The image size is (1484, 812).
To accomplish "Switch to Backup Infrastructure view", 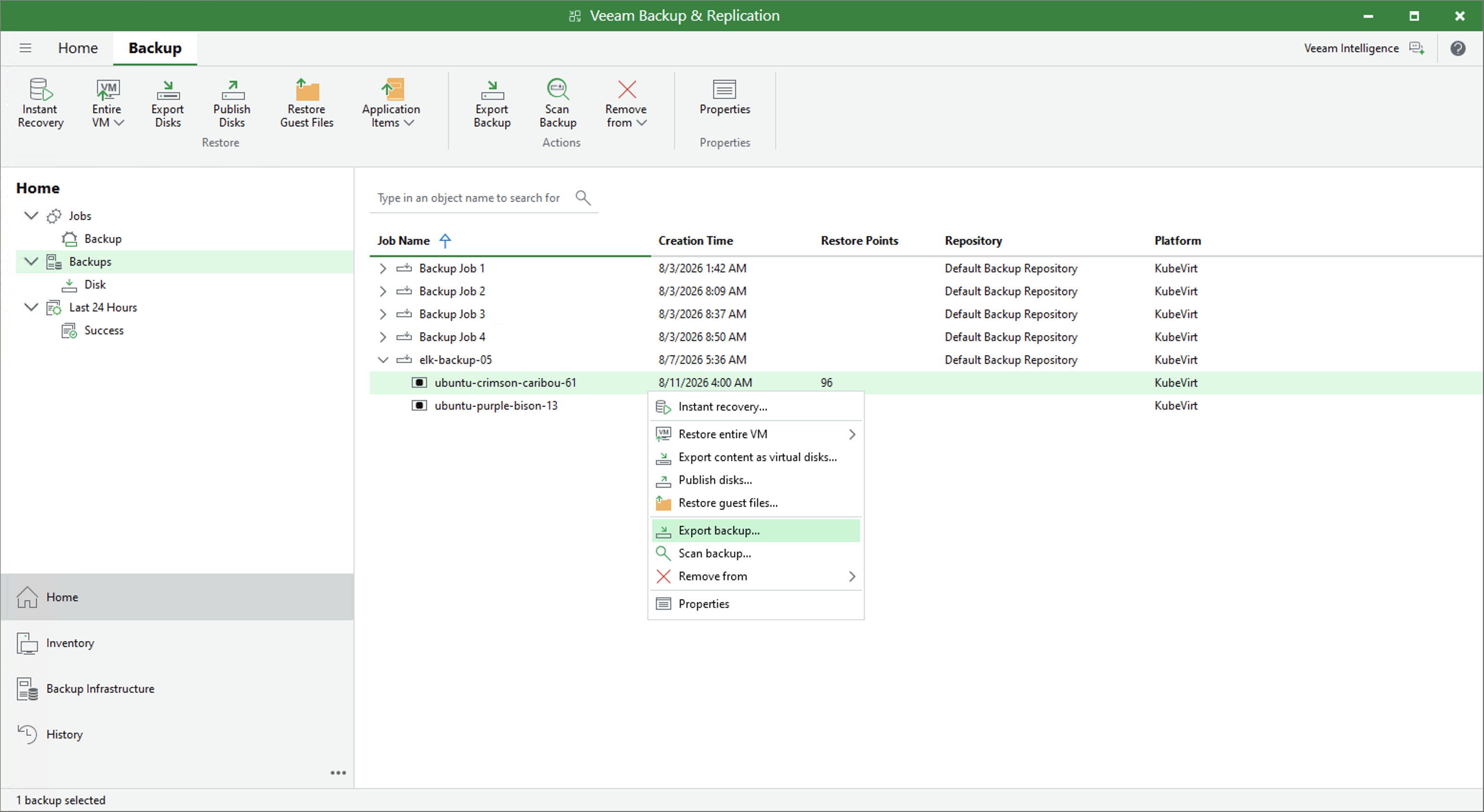I will [x=177, y=689].
